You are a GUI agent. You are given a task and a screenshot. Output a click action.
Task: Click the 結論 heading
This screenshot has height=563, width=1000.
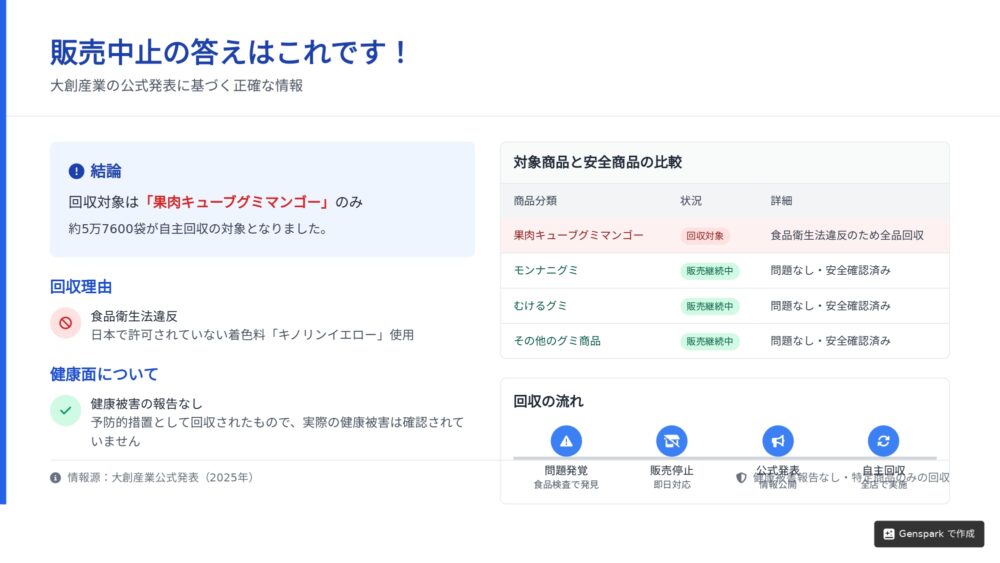pos(106,171)
